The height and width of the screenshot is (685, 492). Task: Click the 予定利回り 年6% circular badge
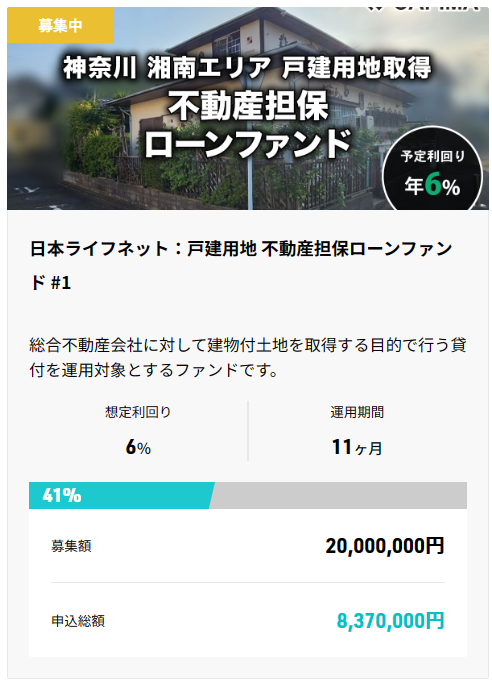(x=432, y=170)
